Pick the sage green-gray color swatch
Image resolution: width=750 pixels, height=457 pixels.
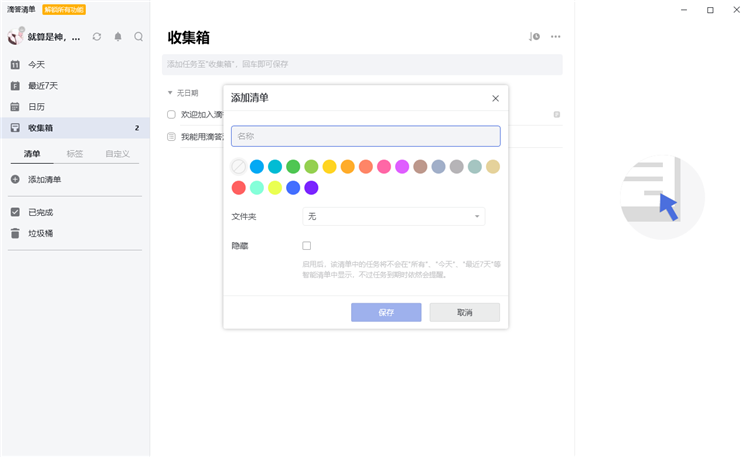(x=475, y=167)
